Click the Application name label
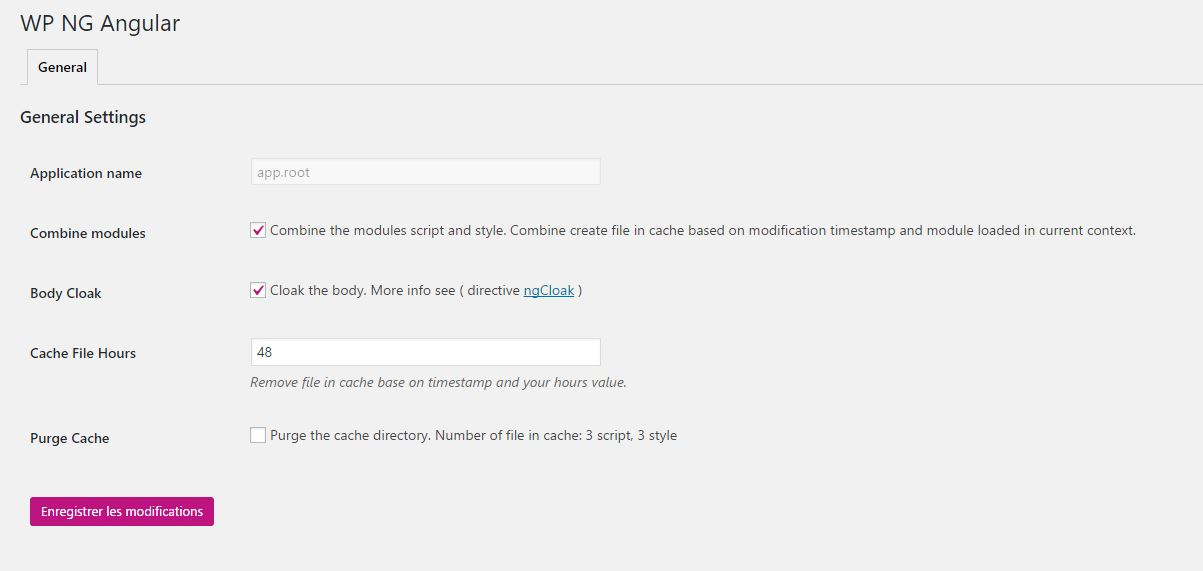The width and height of the screenshot is (1203, 571). pyautogui.click(x=86, y=173)
